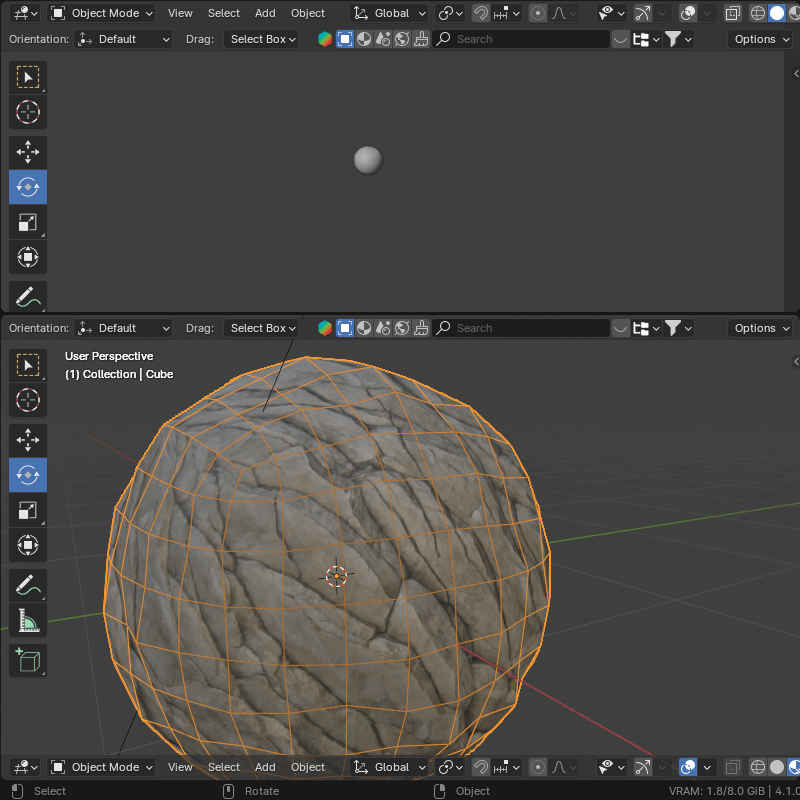Viewport: 800px width, 800px height.
Task: Activate the Add Cube tool
Action: pos(27,660)
